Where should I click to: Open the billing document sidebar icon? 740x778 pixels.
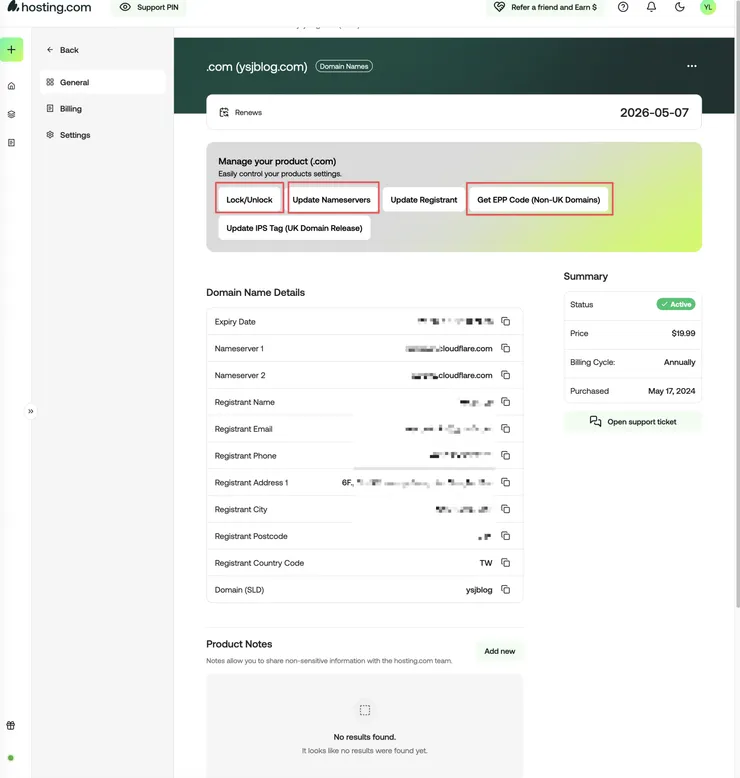[x=11, y=143]
